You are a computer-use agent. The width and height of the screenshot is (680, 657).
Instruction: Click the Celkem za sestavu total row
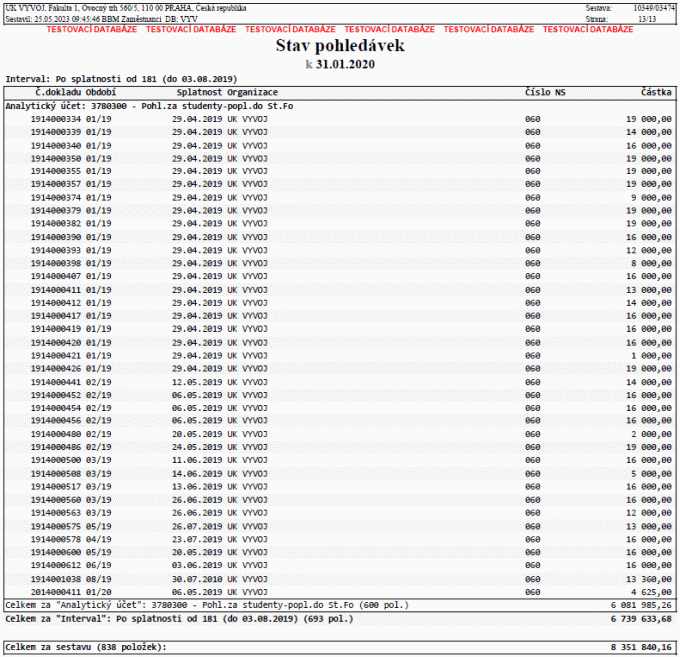pos(340,647)
